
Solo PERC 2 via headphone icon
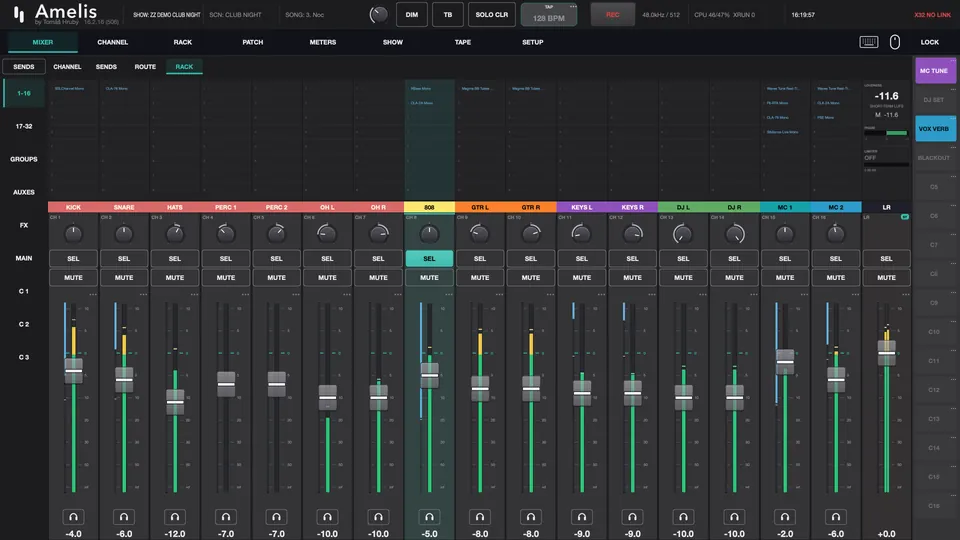click(277, 517)
